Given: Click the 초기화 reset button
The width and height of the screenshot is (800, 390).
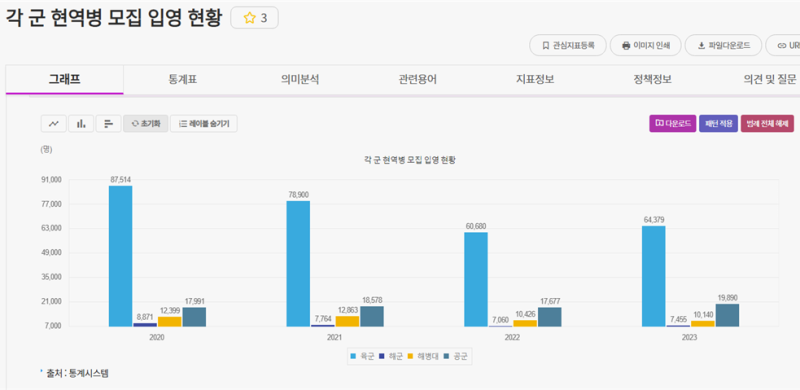Looking at the screenshot, I should [146, 124].
